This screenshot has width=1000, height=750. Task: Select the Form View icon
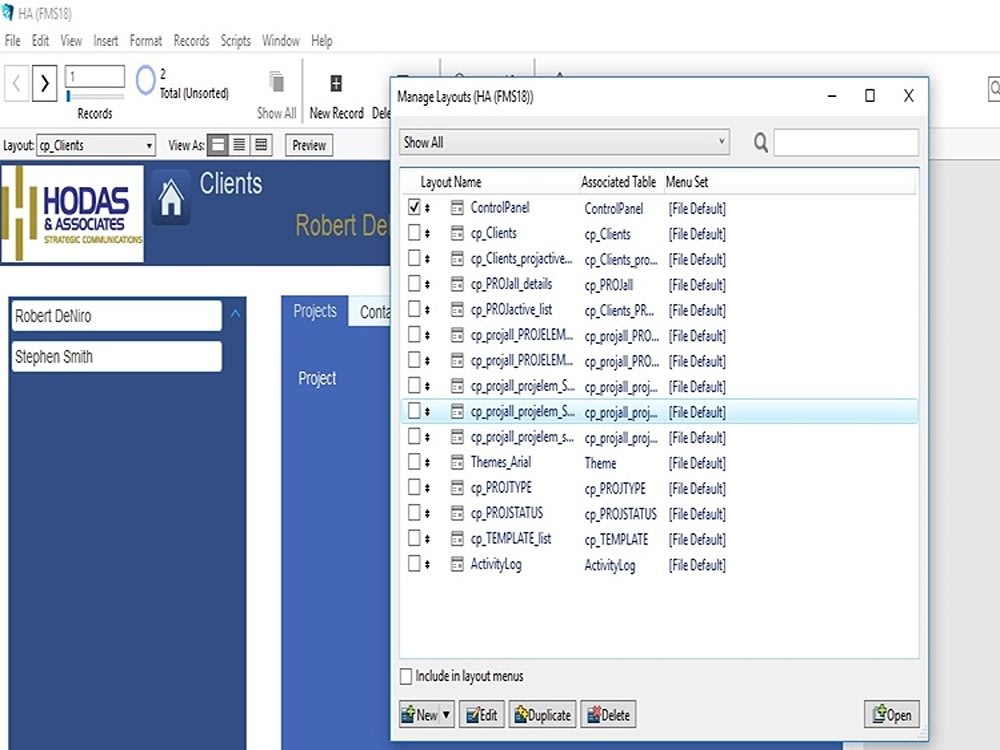click(x=216, y=145)
